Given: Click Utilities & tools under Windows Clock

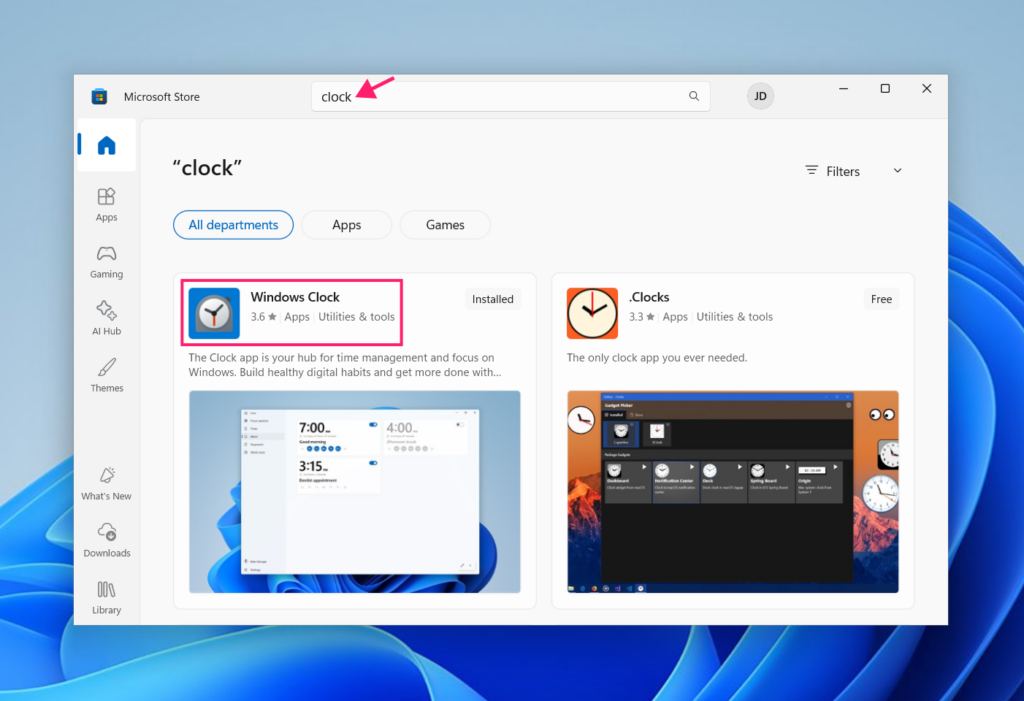Looking at the screenshot, I should (357, 317).
